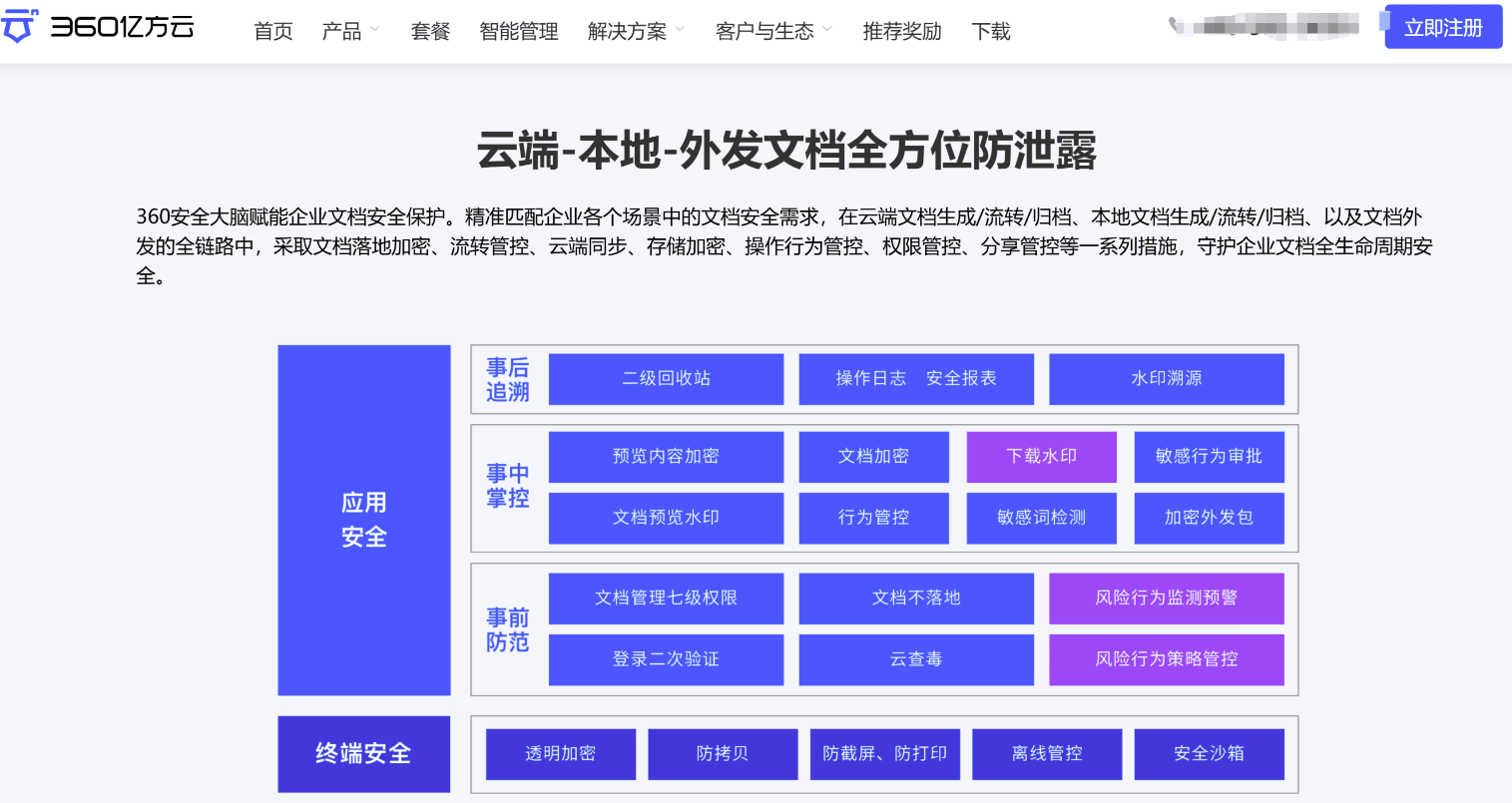Select the 安全沙箱 block
Image resolution: width=1512 pixels, height=803 pixels.
pyautogui.click(x=1210, y=754)
